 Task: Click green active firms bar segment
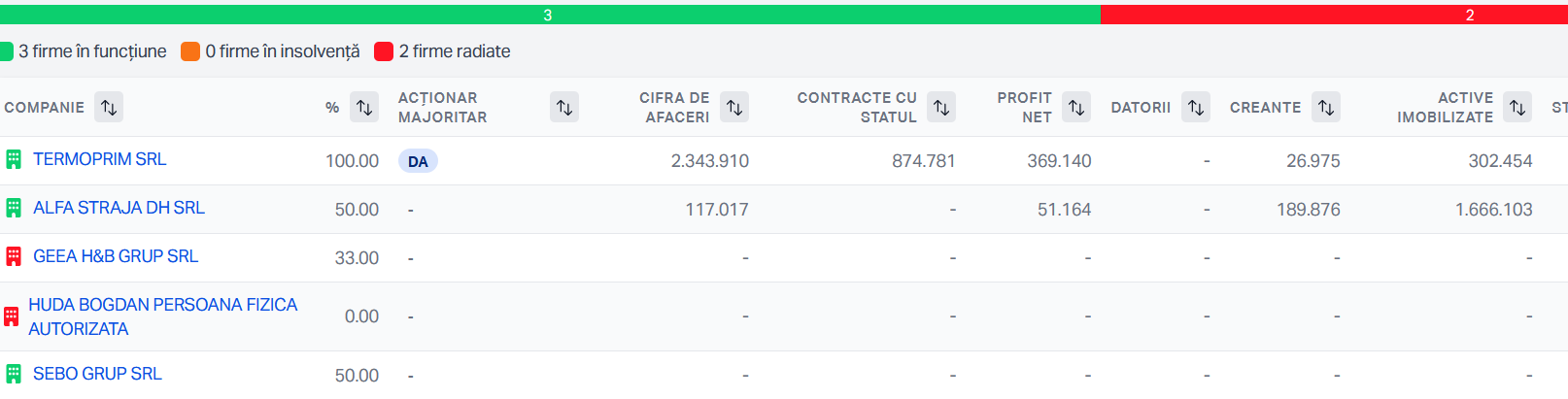pos(550,15)
